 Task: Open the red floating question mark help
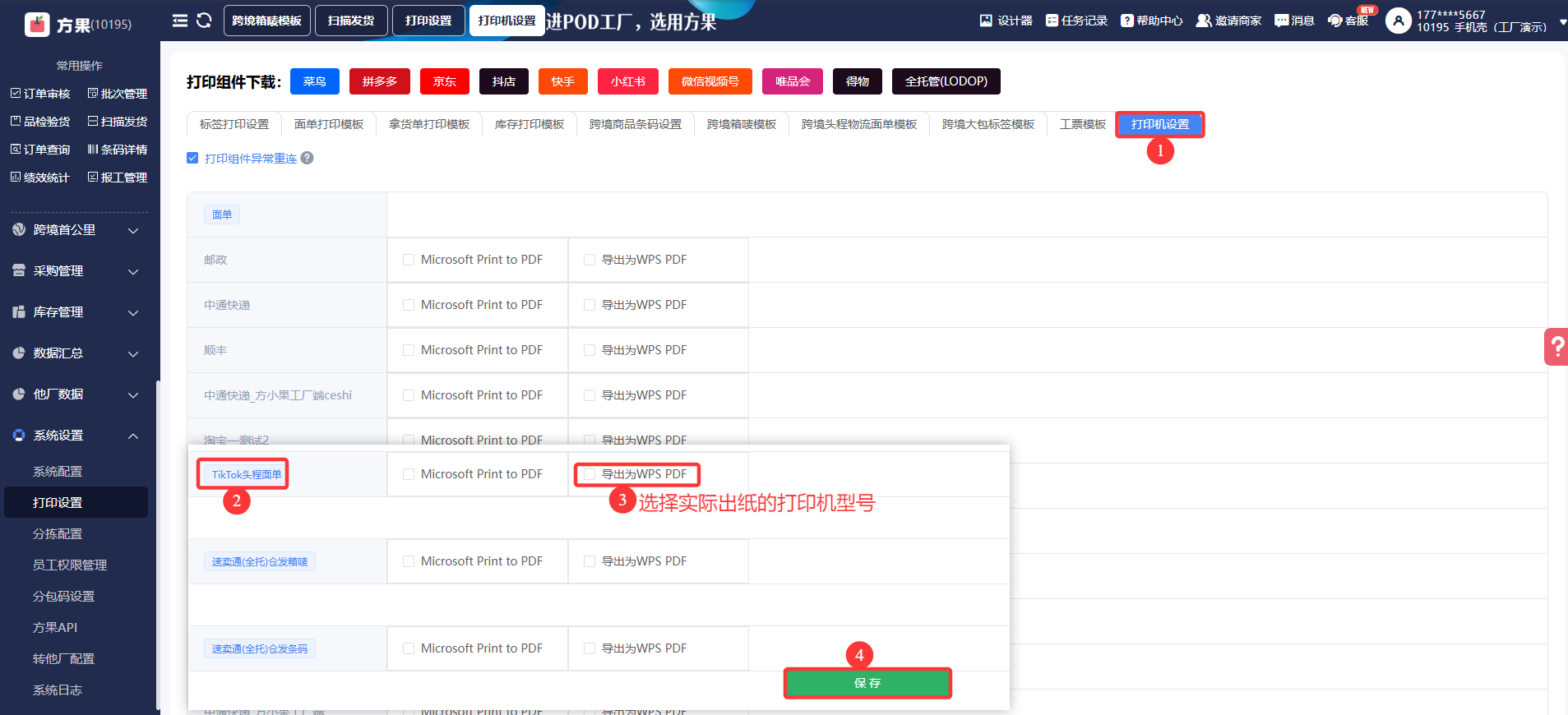1556,347
